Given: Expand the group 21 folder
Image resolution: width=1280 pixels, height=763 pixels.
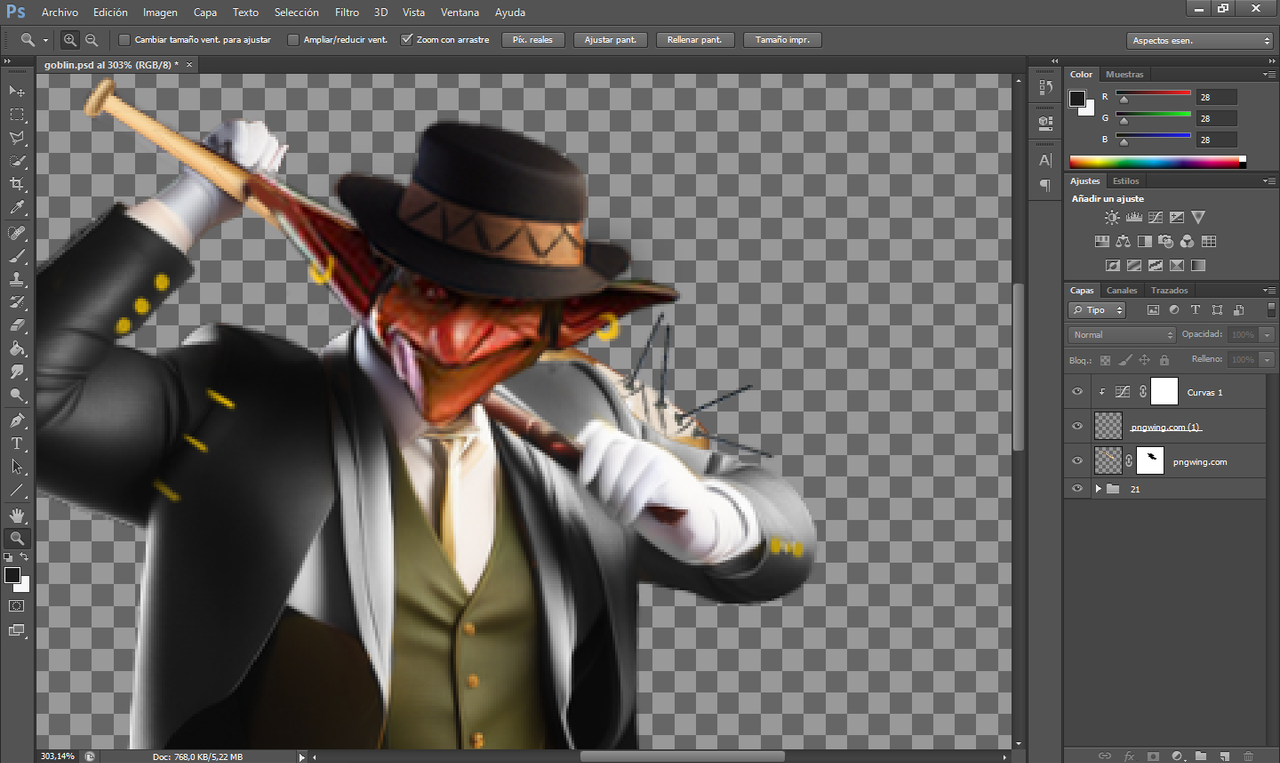Looking at the screenshot, I should coord(1098,489).
